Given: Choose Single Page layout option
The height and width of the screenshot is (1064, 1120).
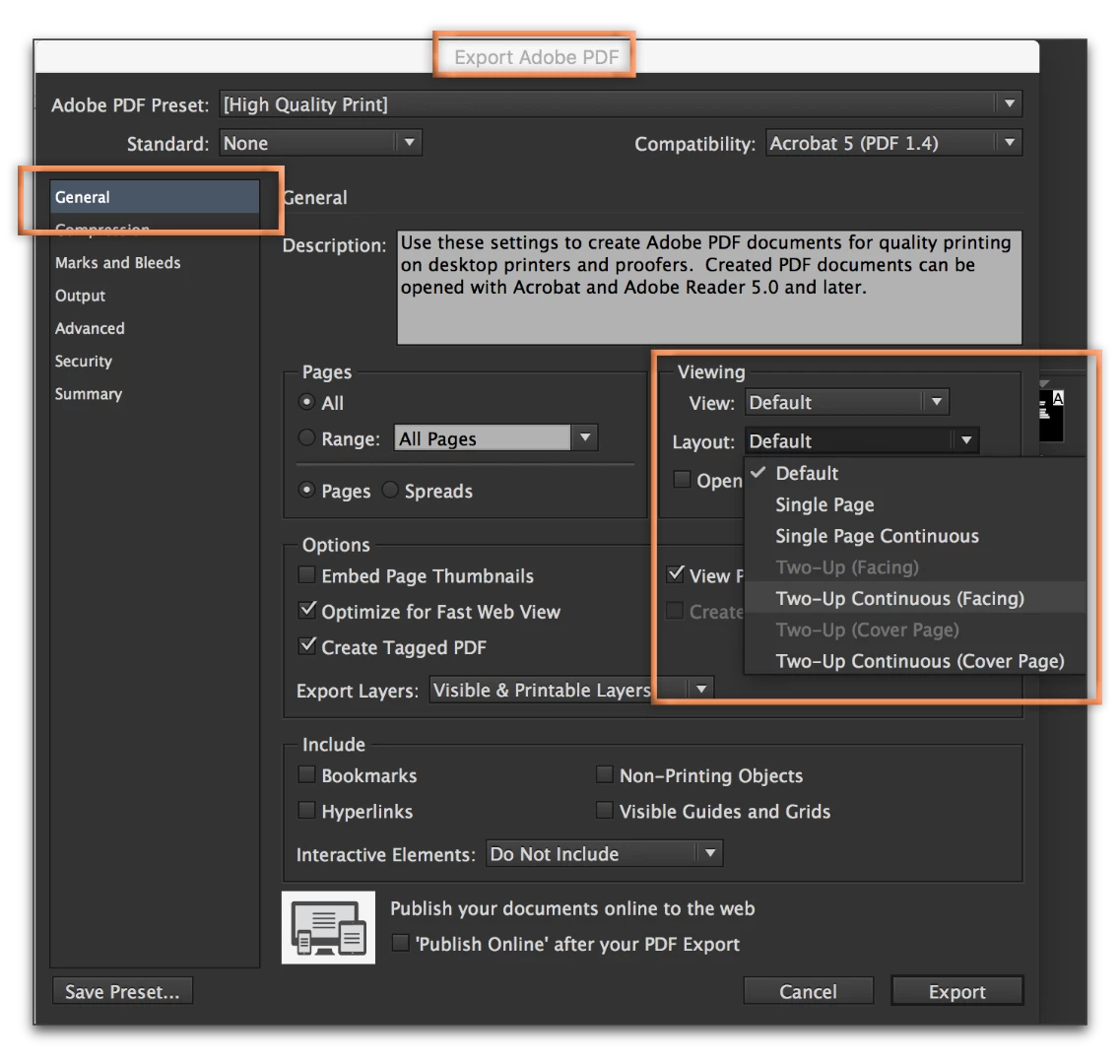Looking at the screenshot, I should point(915,504).
